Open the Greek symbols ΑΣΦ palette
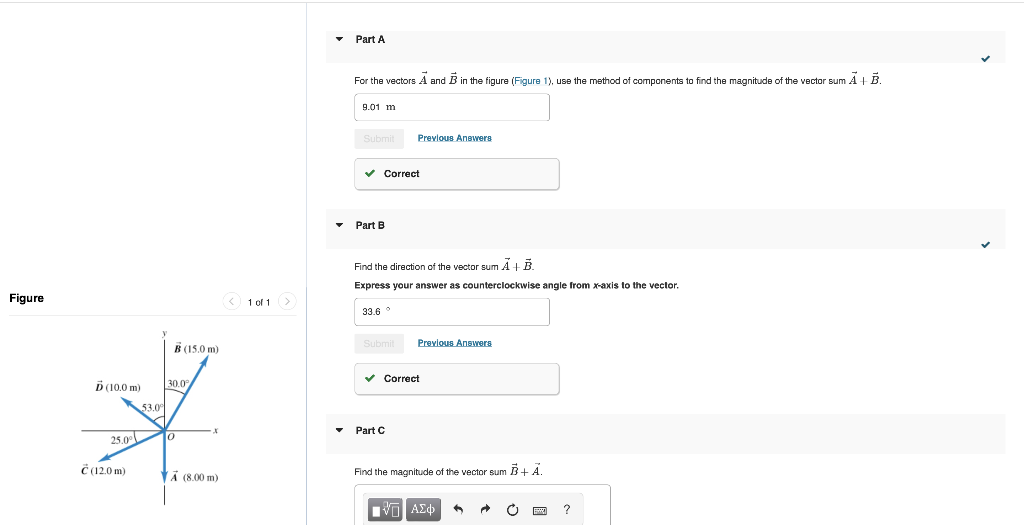The image size is (1024, 525). click(x=424, y=510)
